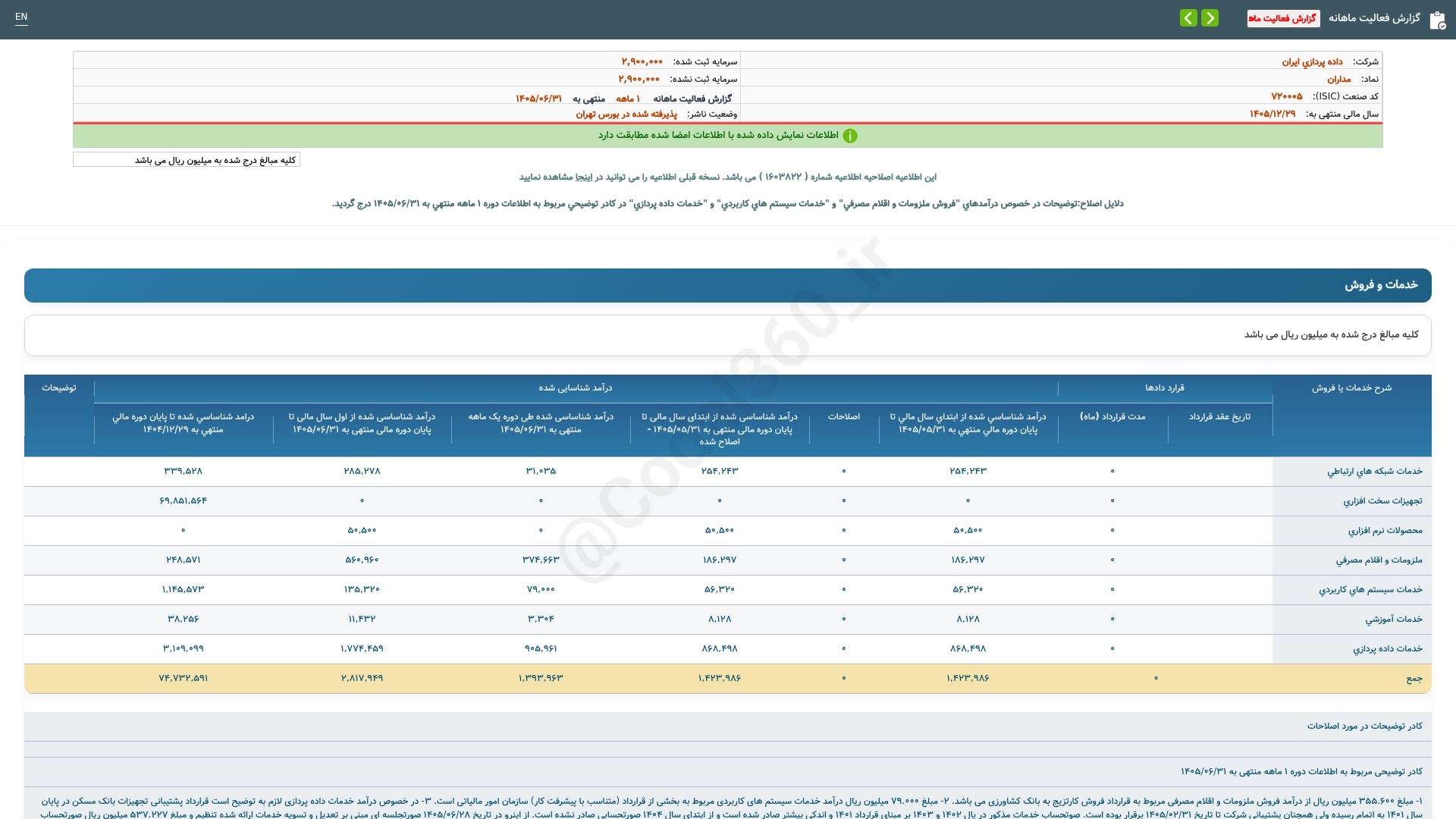Select the 'خدمات آموزشي' row label
Image resolution: width=1456 pixels, height=819 pixels.
coord(1394,620)
